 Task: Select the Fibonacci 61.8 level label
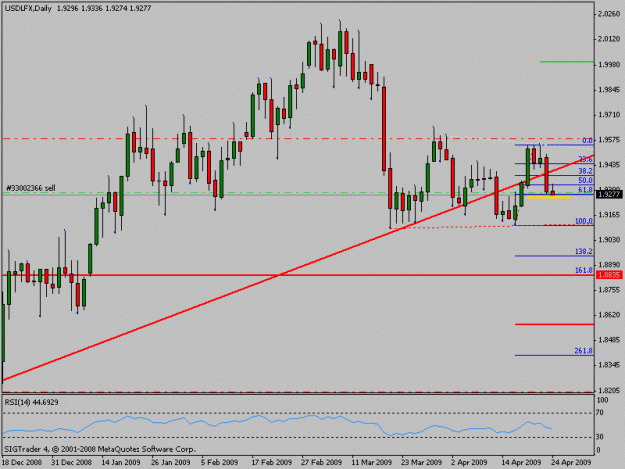tap(585, 190)
